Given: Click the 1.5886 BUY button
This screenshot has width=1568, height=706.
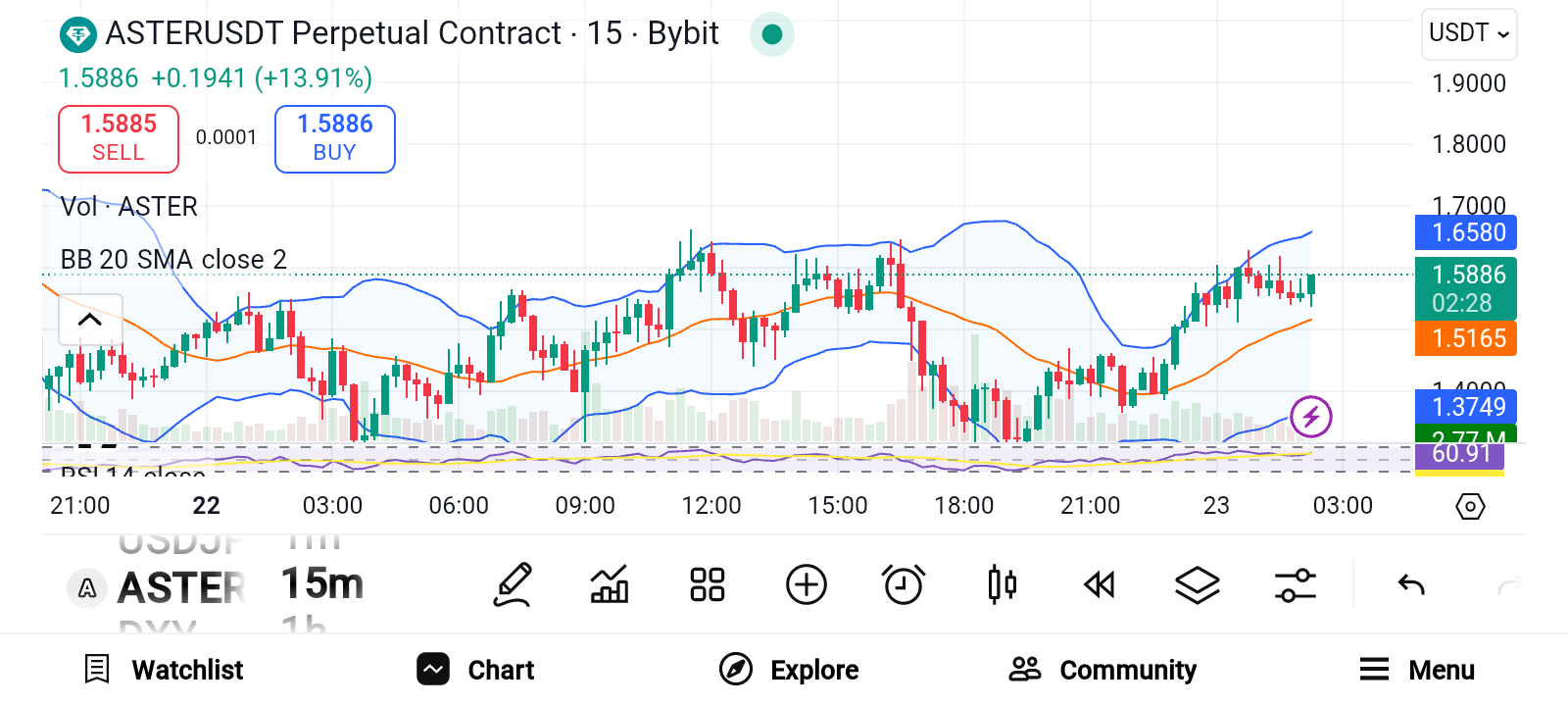Looking at the screenshot, I should point(335,138).
